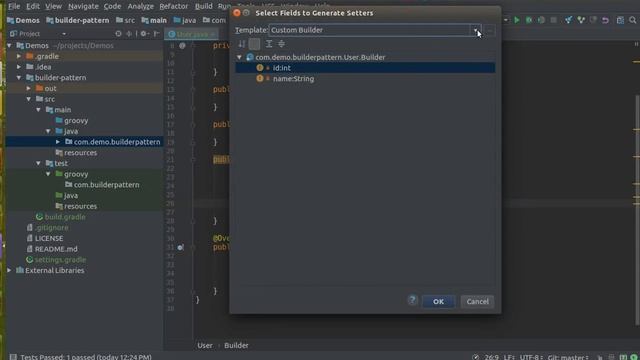This screenshot has height=360, width=640.
Task: Click the Stop icon in toolbar
Action: pyautogui.click(x=553, y=20)
